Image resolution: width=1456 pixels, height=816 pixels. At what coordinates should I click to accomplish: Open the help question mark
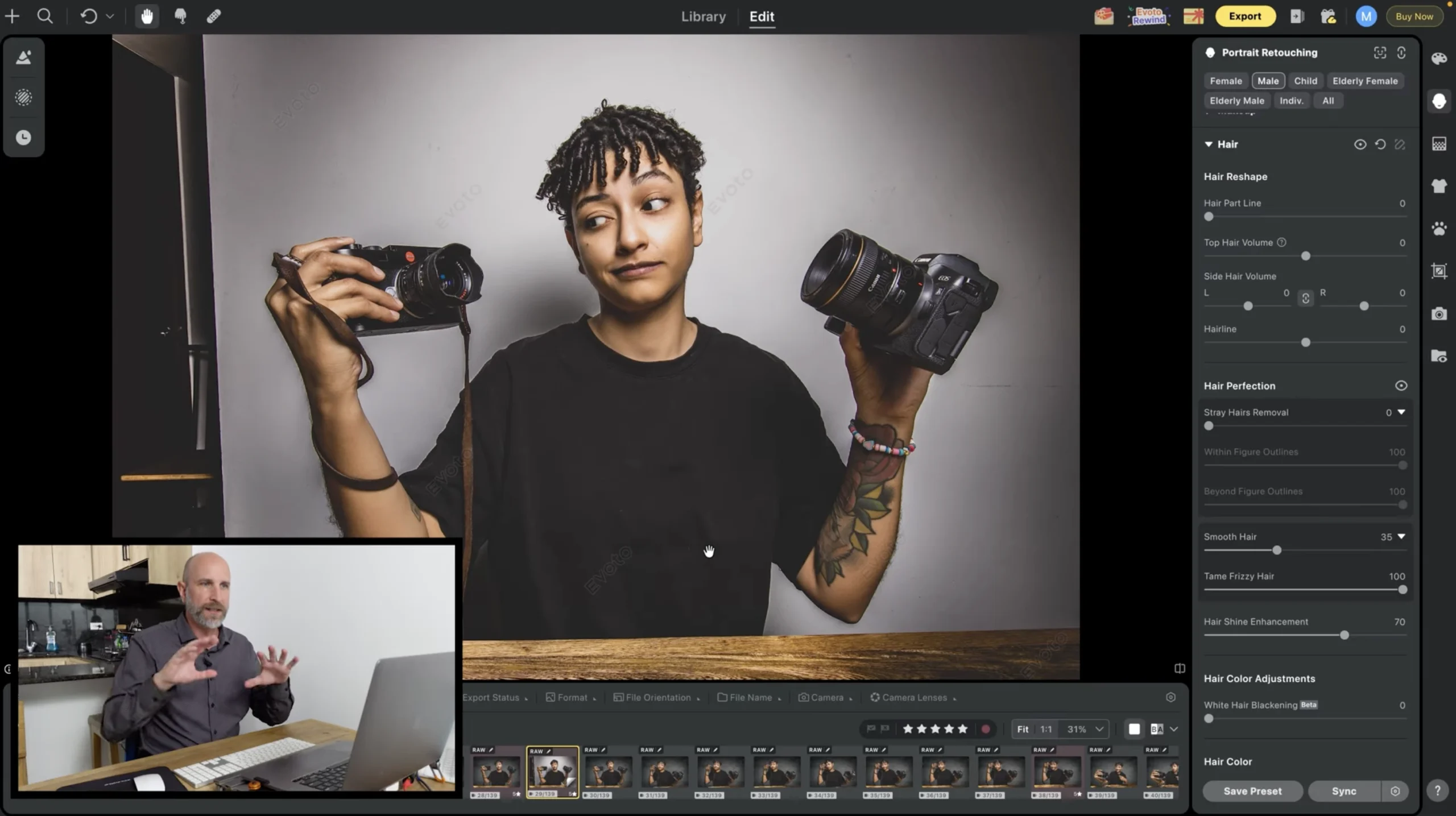pos(1437,790)
